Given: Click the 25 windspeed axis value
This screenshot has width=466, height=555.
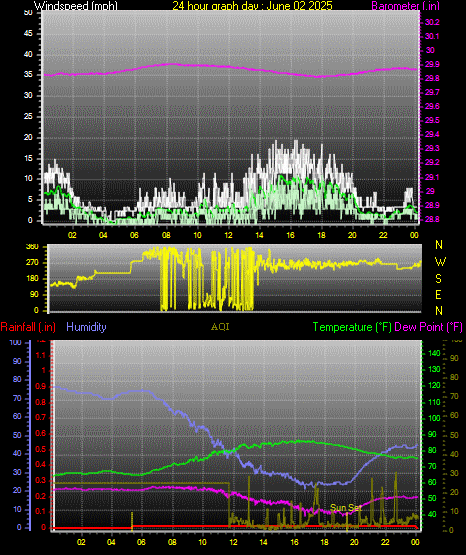Looking at the screenshot, I should (x=28, y=116).
